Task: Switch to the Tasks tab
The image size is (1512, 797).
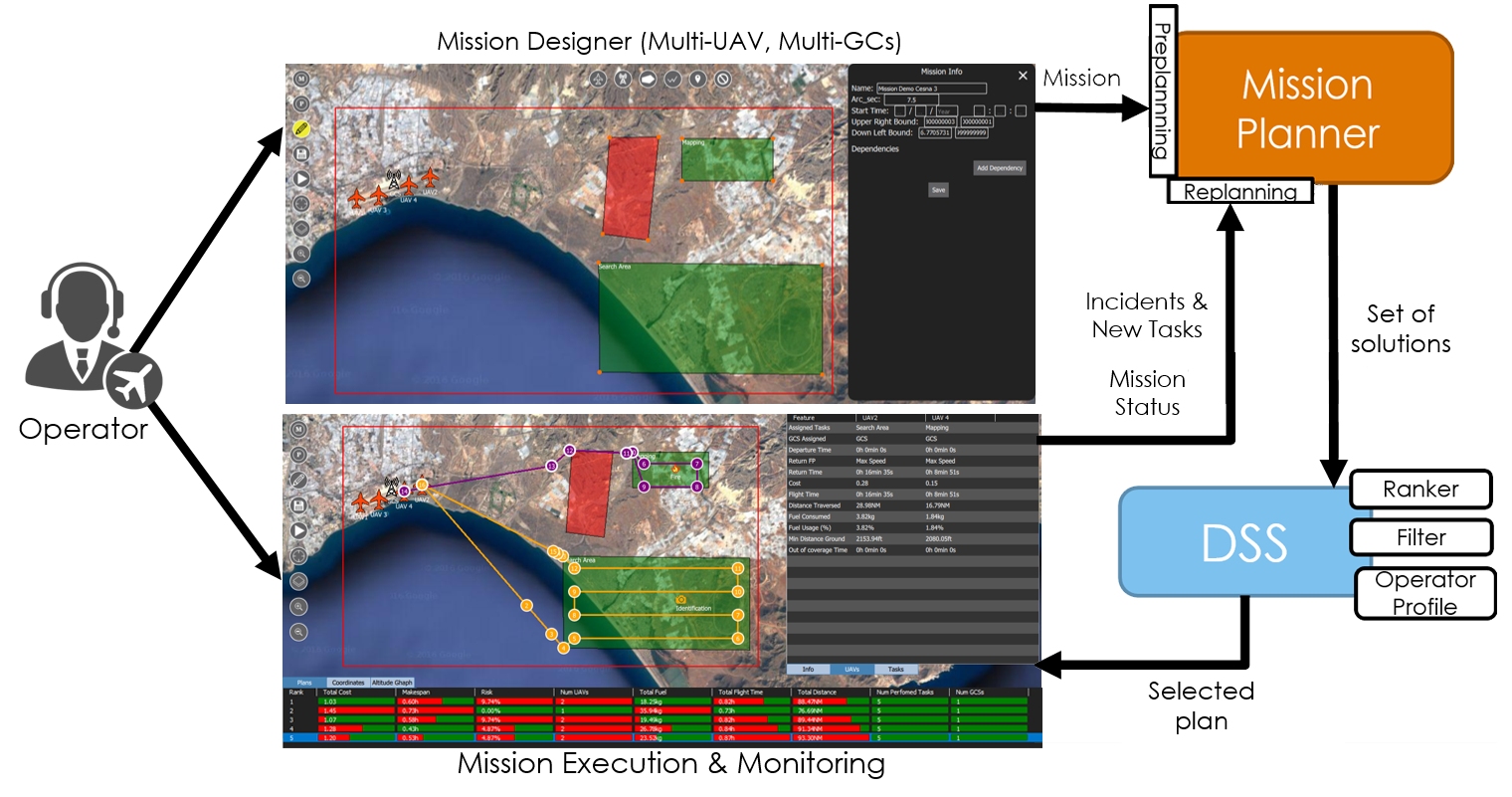Action: (896, 669)
